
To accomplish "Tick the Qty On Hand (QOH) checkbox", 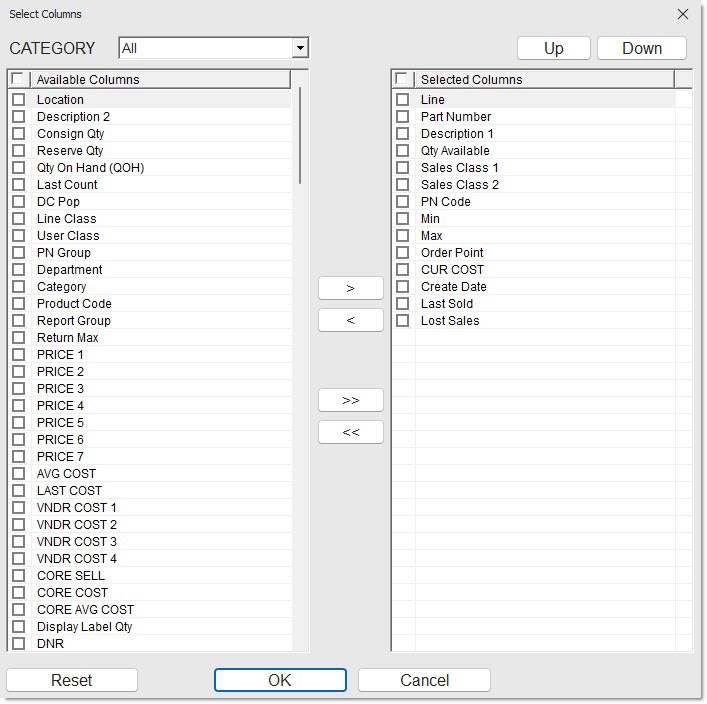I will pos(18,168).
